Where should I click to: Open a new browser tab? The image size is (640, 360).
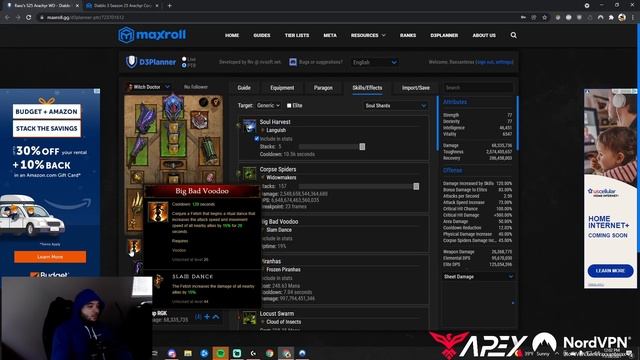(x=169, y=6)
